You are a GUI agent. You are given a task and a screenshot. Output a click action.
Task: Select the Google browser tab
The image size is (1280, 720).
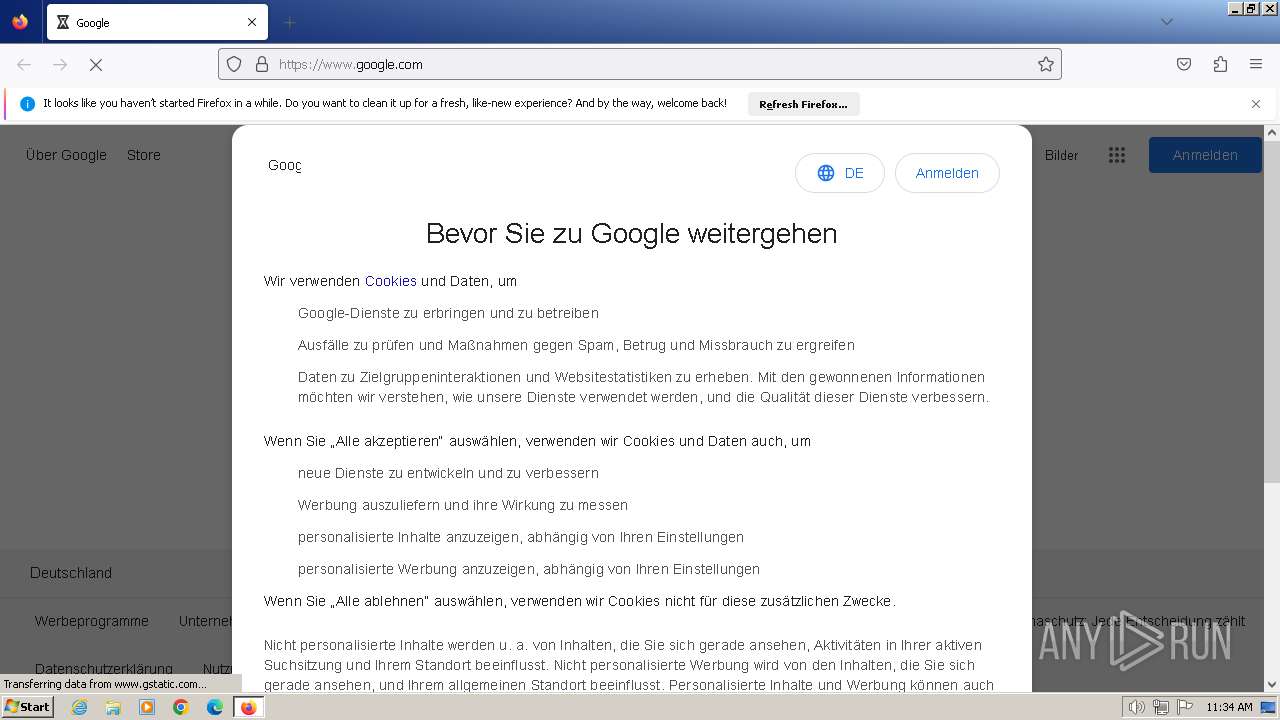point(157,22)
